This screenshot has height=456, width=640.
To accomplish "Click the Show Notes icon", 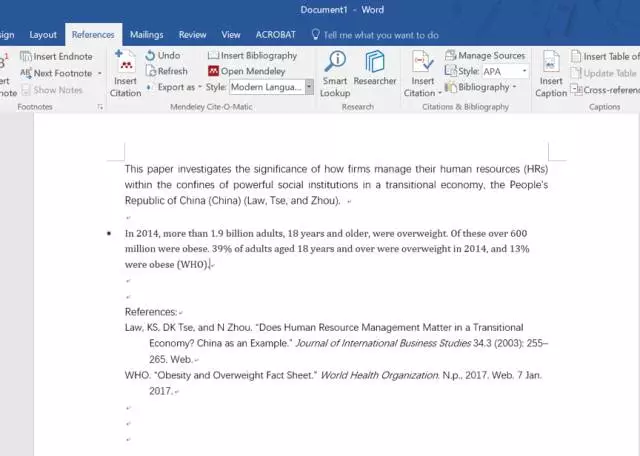I will [26, 90].
